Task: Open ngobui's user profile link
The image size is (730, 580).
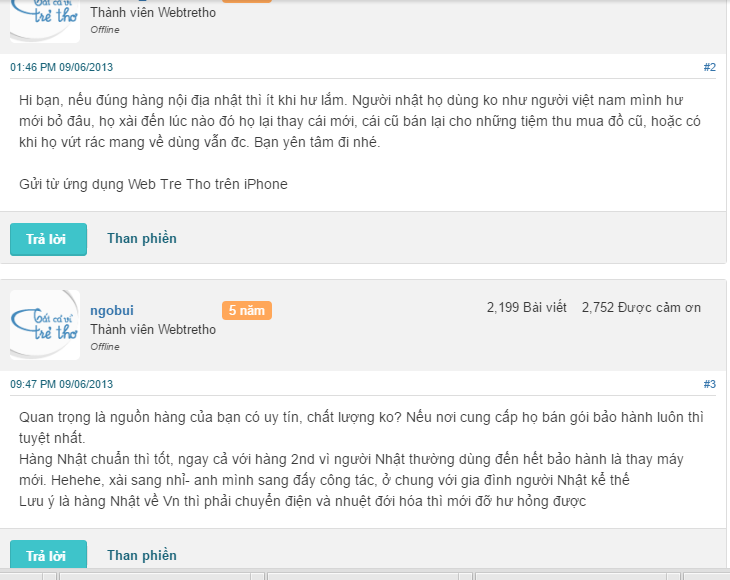Action: pos(111,310)
